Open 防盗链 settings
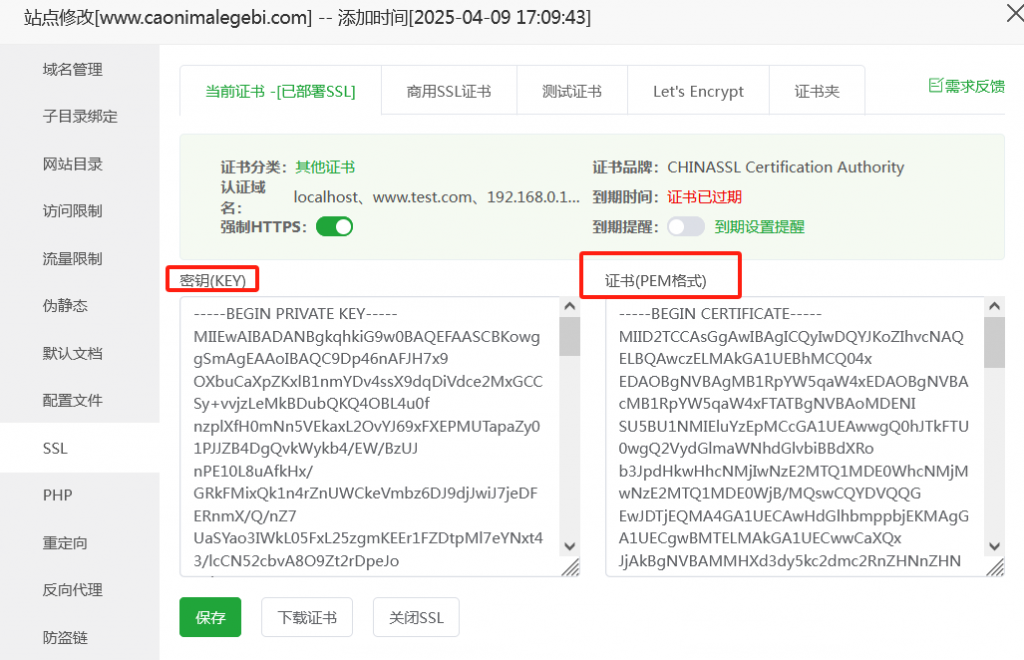The image size is (1024, 660). tap(65, 638)
